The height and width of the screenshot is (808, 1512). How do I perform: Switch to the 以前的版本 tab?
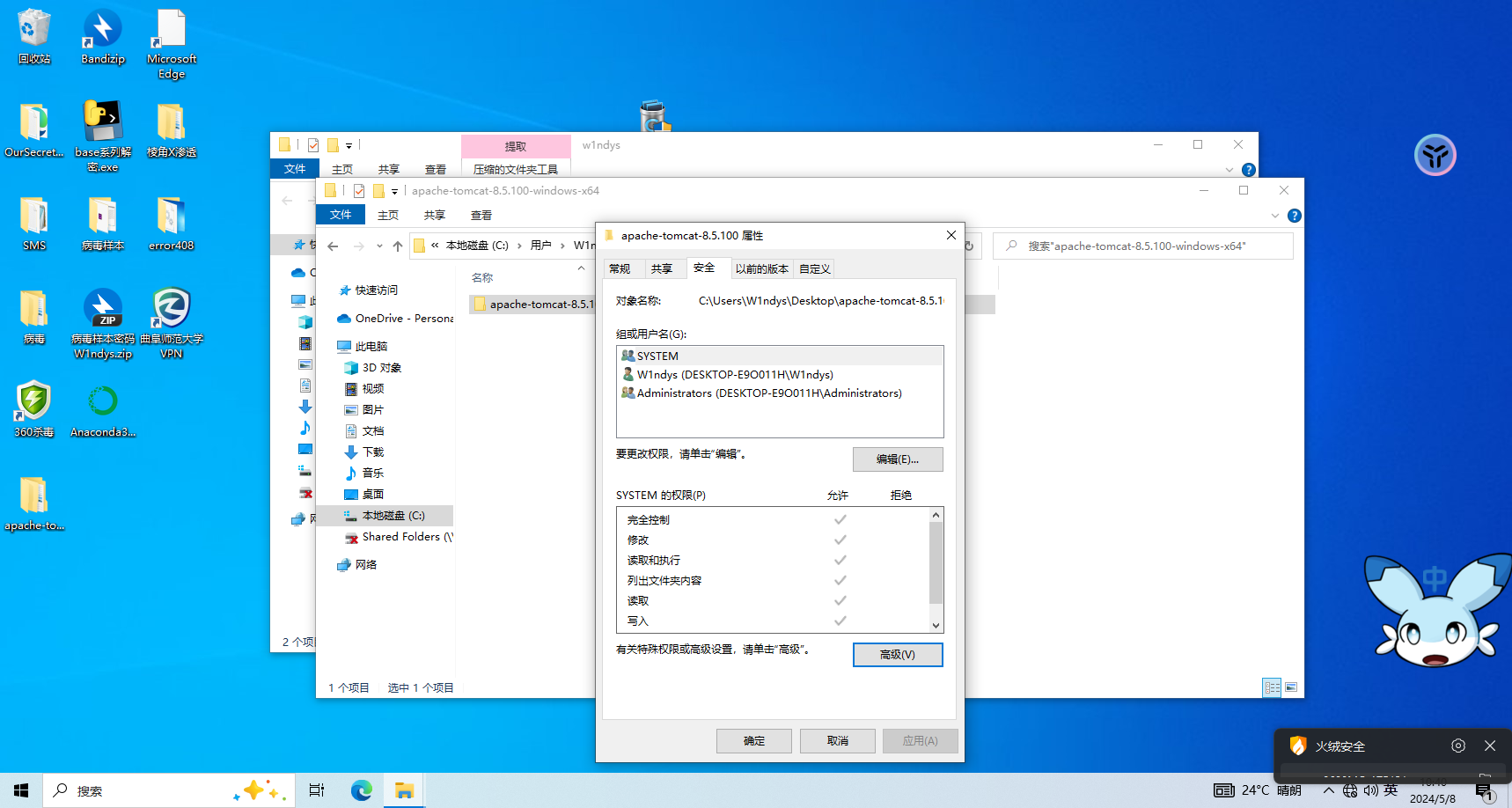coord(761,269)
